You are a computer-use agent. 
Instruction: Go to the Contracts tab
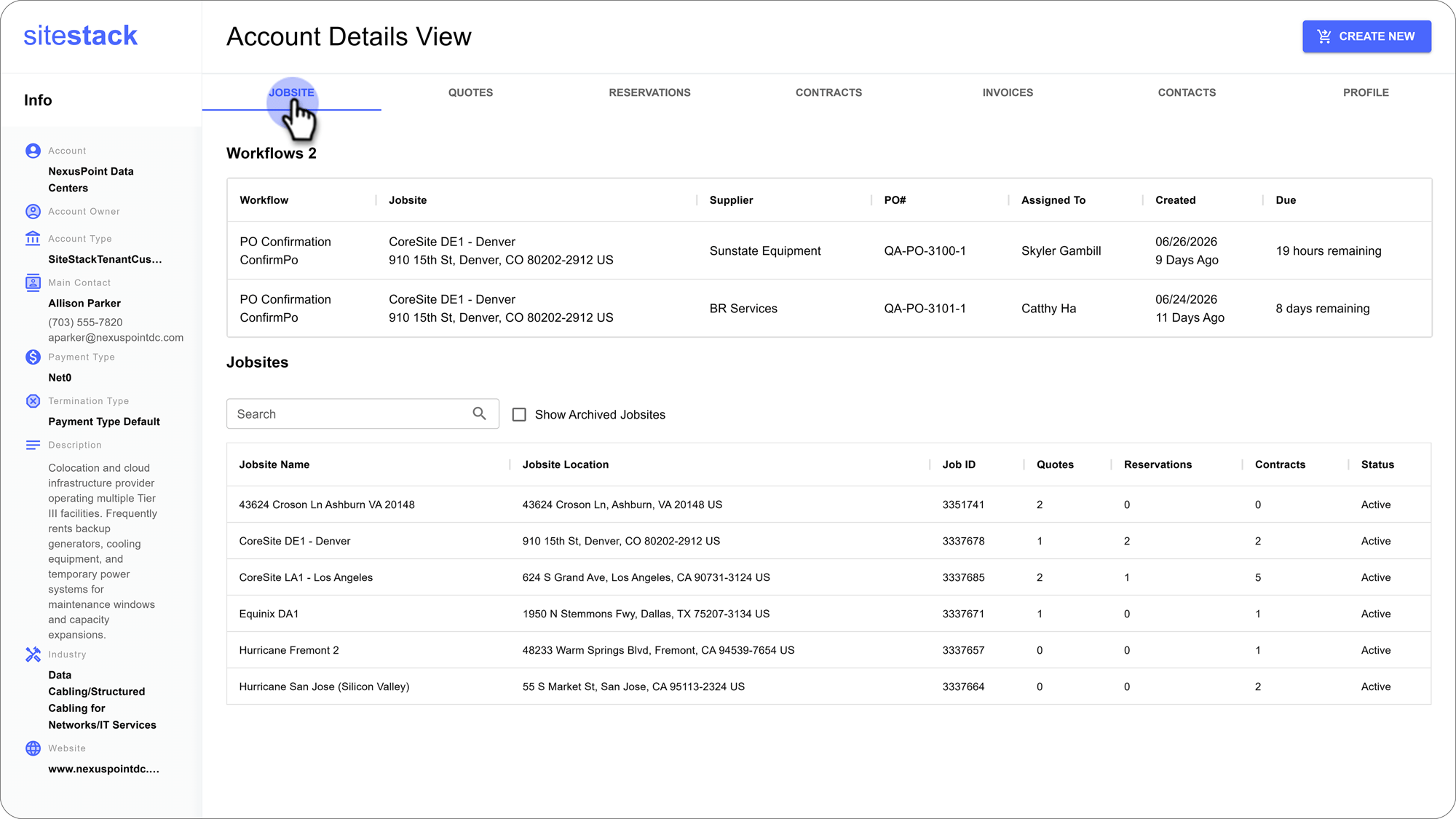pos(828,92)
